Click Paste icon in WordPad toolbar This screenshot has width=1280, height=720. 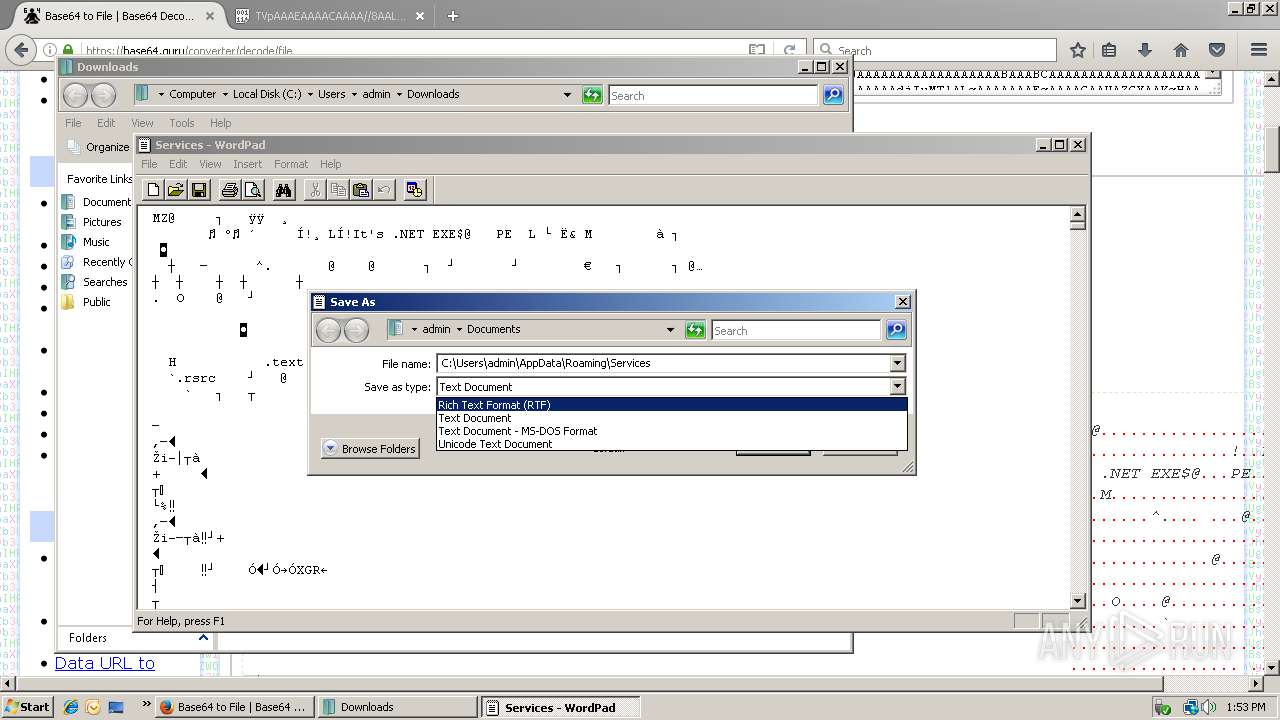tap(361, 190)
